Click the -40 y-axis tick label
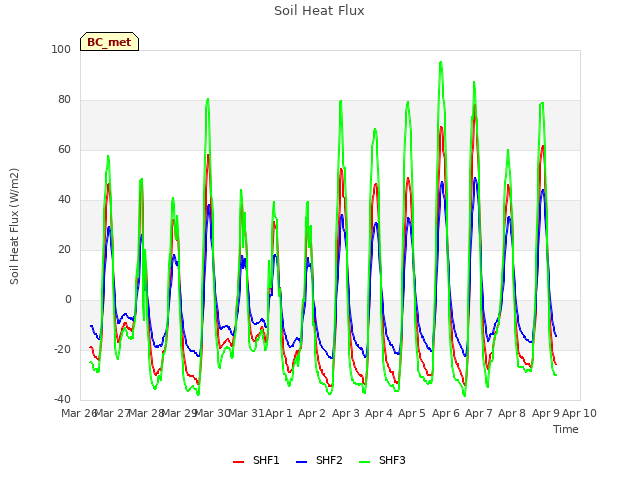The height and width of the screenshot is (480, 640). click(62, 399)
